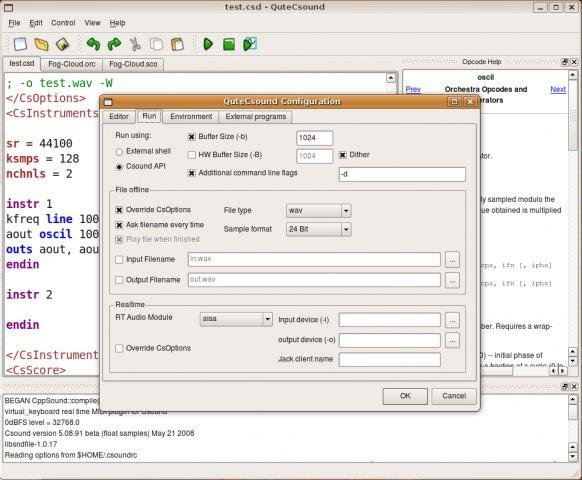582x480 pixels.
Task: Enable the HW Buffer Size (-B) checkbox
Action: pyautogui.click(x=192, y=155)
